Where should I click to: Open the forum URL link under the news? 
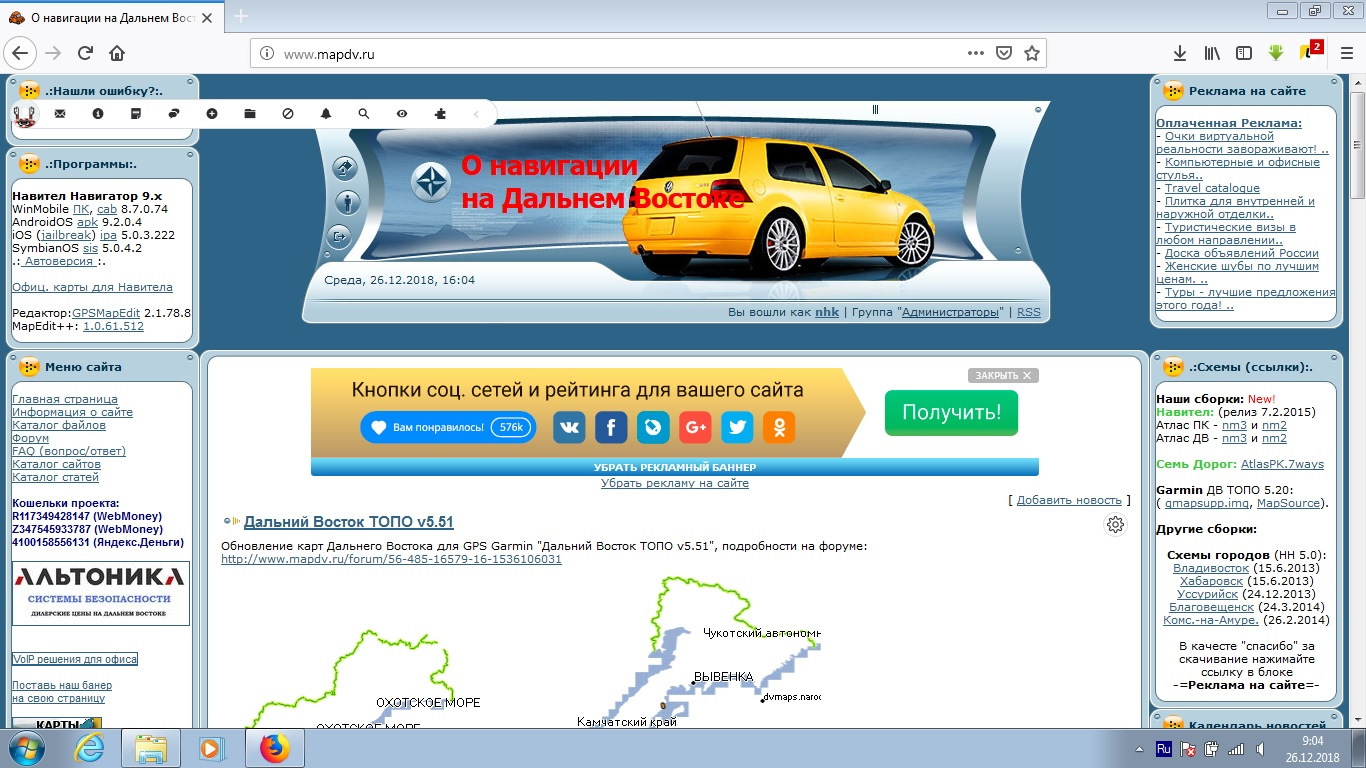point(391,559)
